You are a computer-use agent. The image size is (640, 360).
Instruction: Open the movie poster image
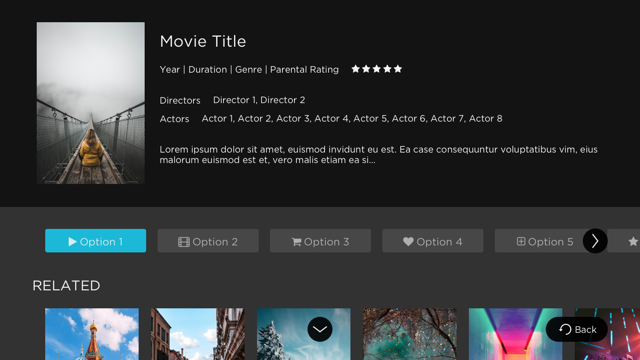click(91, 103)
